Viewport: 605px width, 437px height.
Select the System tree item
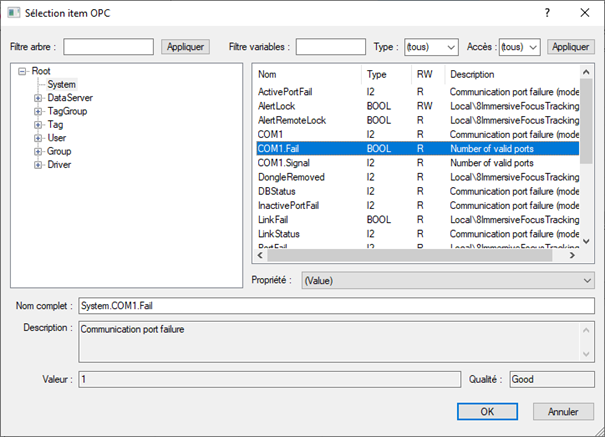point(61,85)
